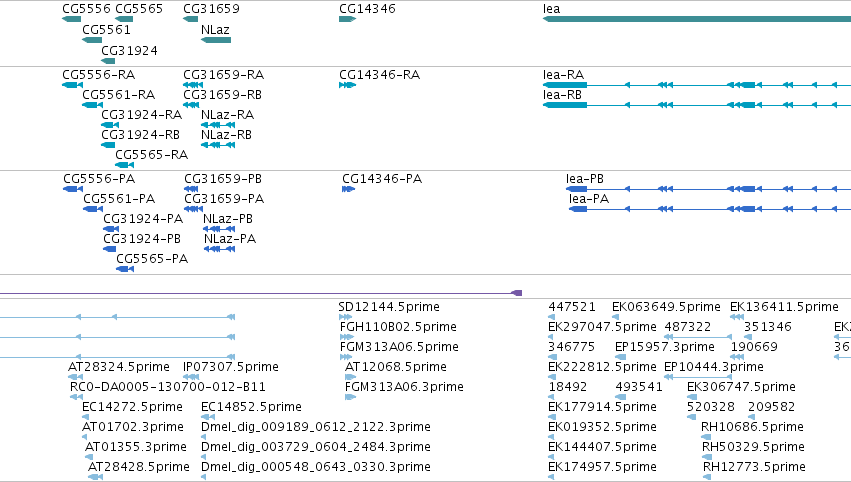Click the long teal lea gene bar

(697, 19)
